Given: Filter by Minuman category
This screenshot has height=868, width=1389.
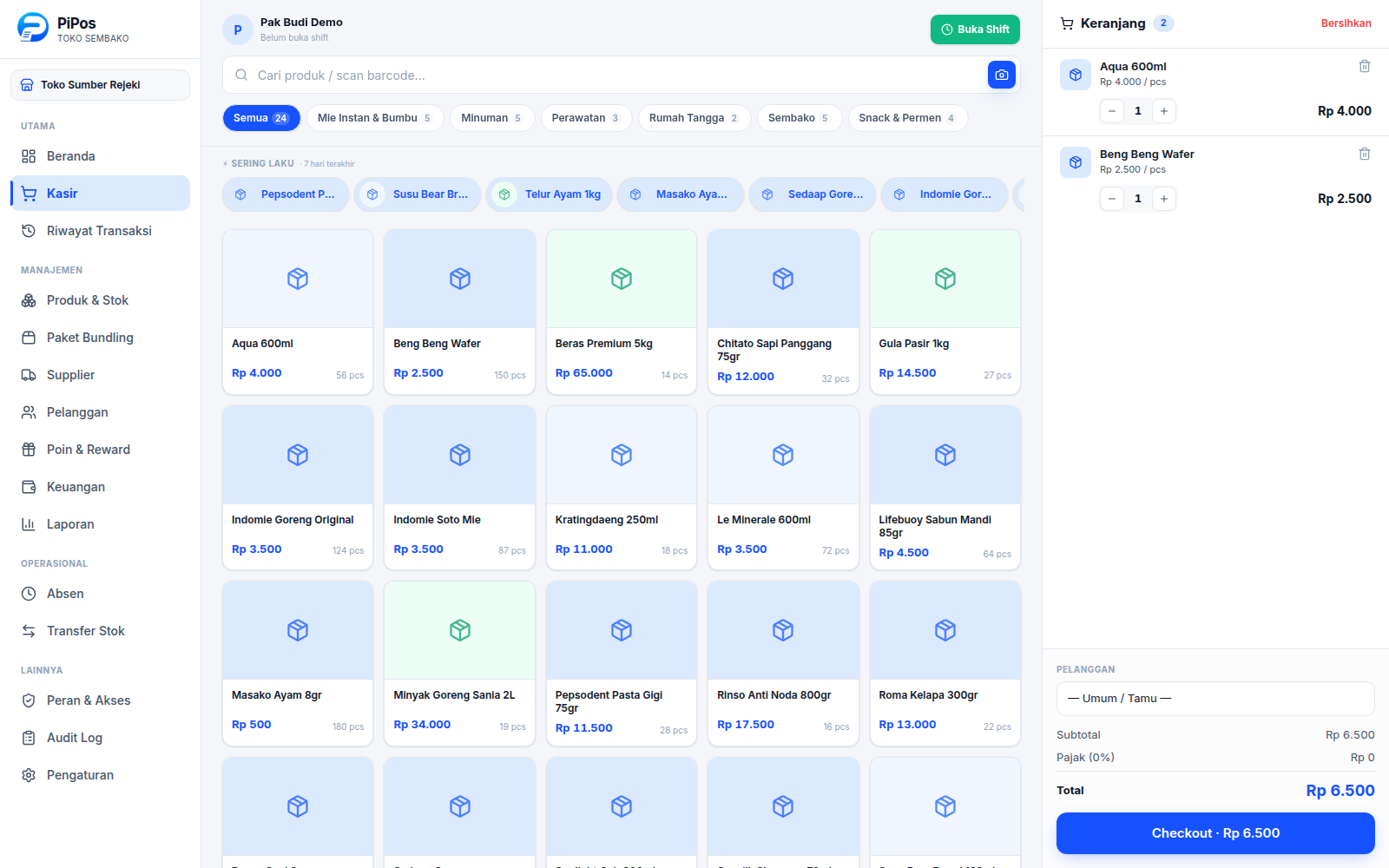Looking at the screenshot, I should coord(492,118).
